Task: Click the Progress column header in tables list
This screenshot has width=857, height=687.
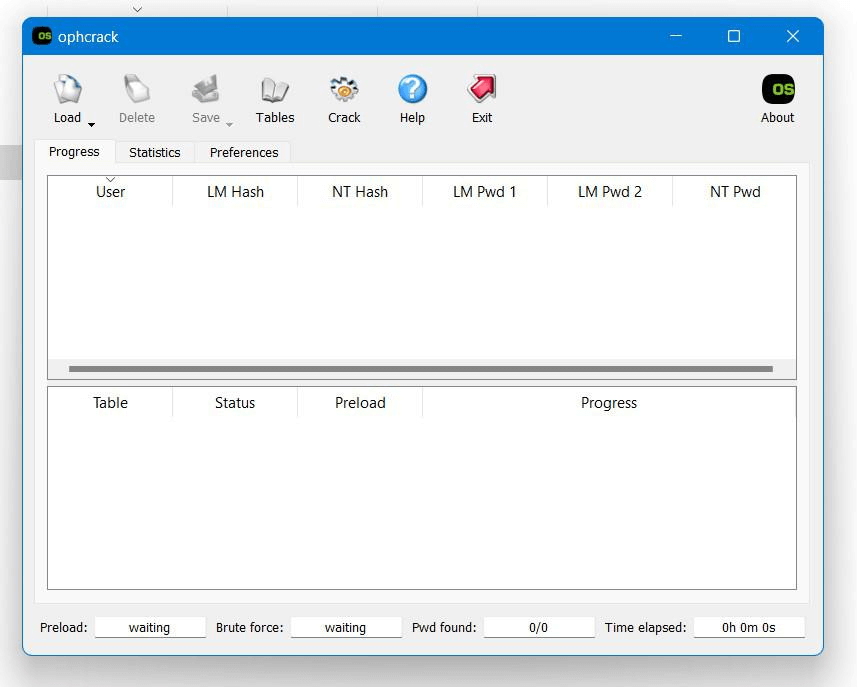Action: (609, 403)
